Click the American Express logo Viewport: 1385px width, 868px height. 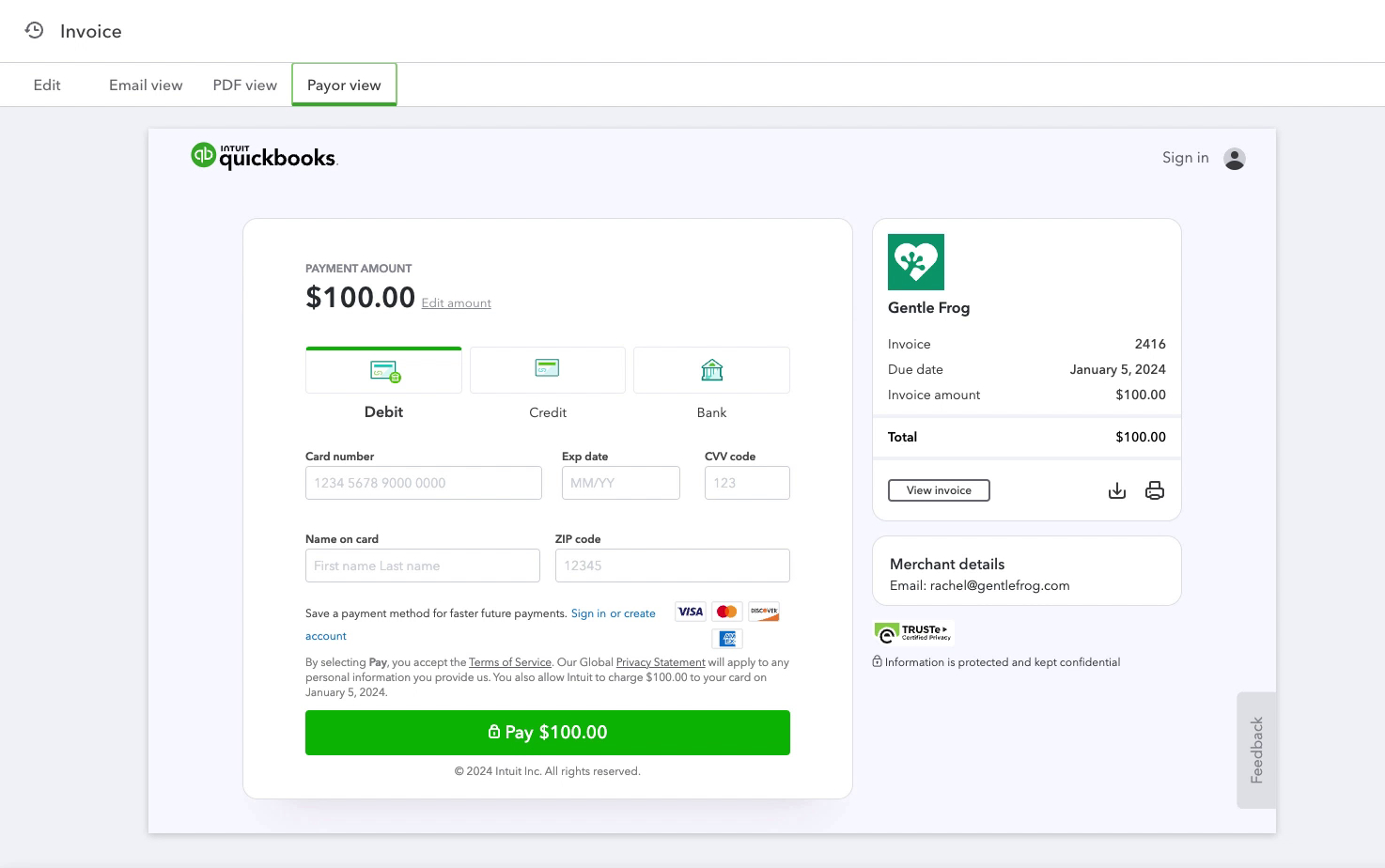pos(726,639)
